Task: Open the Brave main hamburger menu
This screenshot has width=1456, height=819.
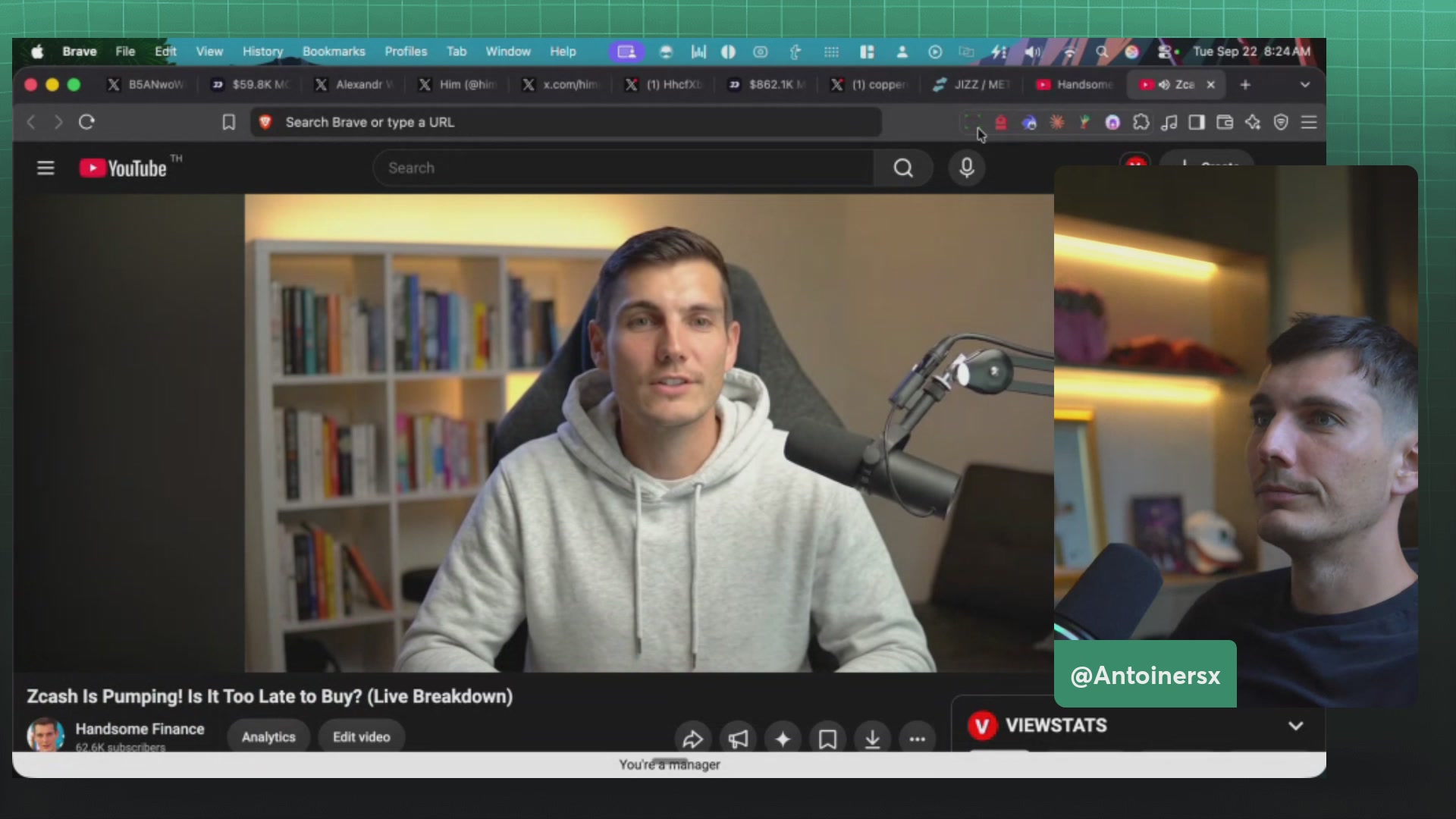Action: pos(1309,122)
